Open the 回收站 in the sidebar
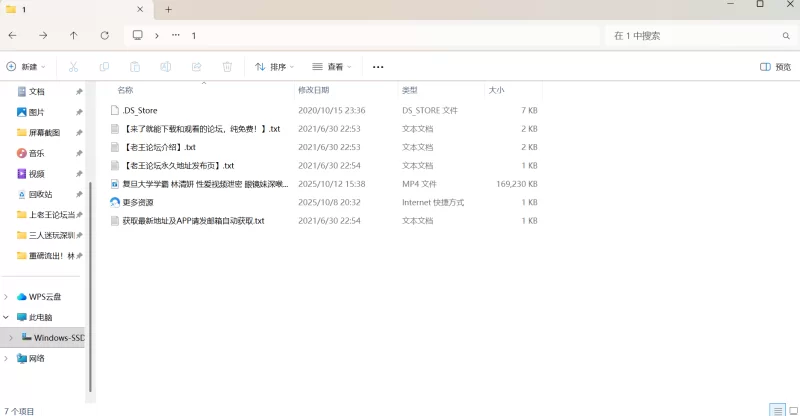The image size is (800, 416). [40, 194]
